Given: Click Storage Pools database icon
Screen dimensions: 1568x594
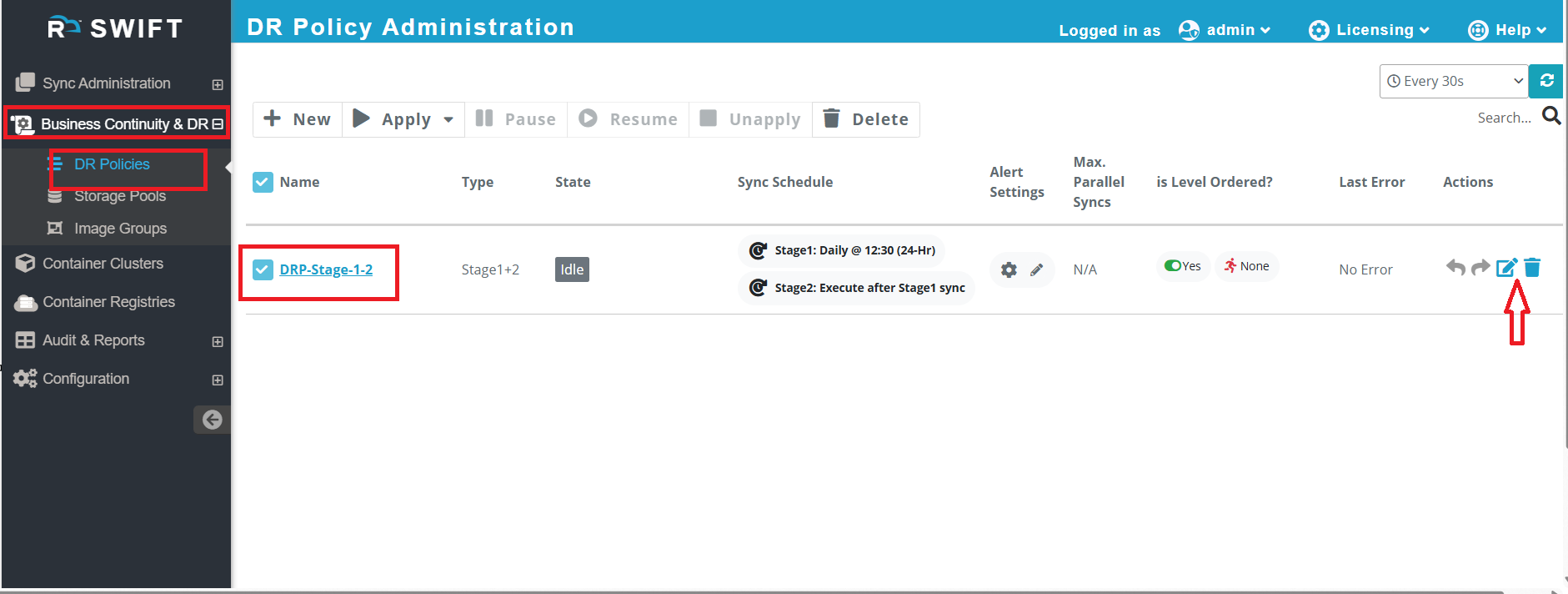Looking at the screenshot, I should [55, 196].
